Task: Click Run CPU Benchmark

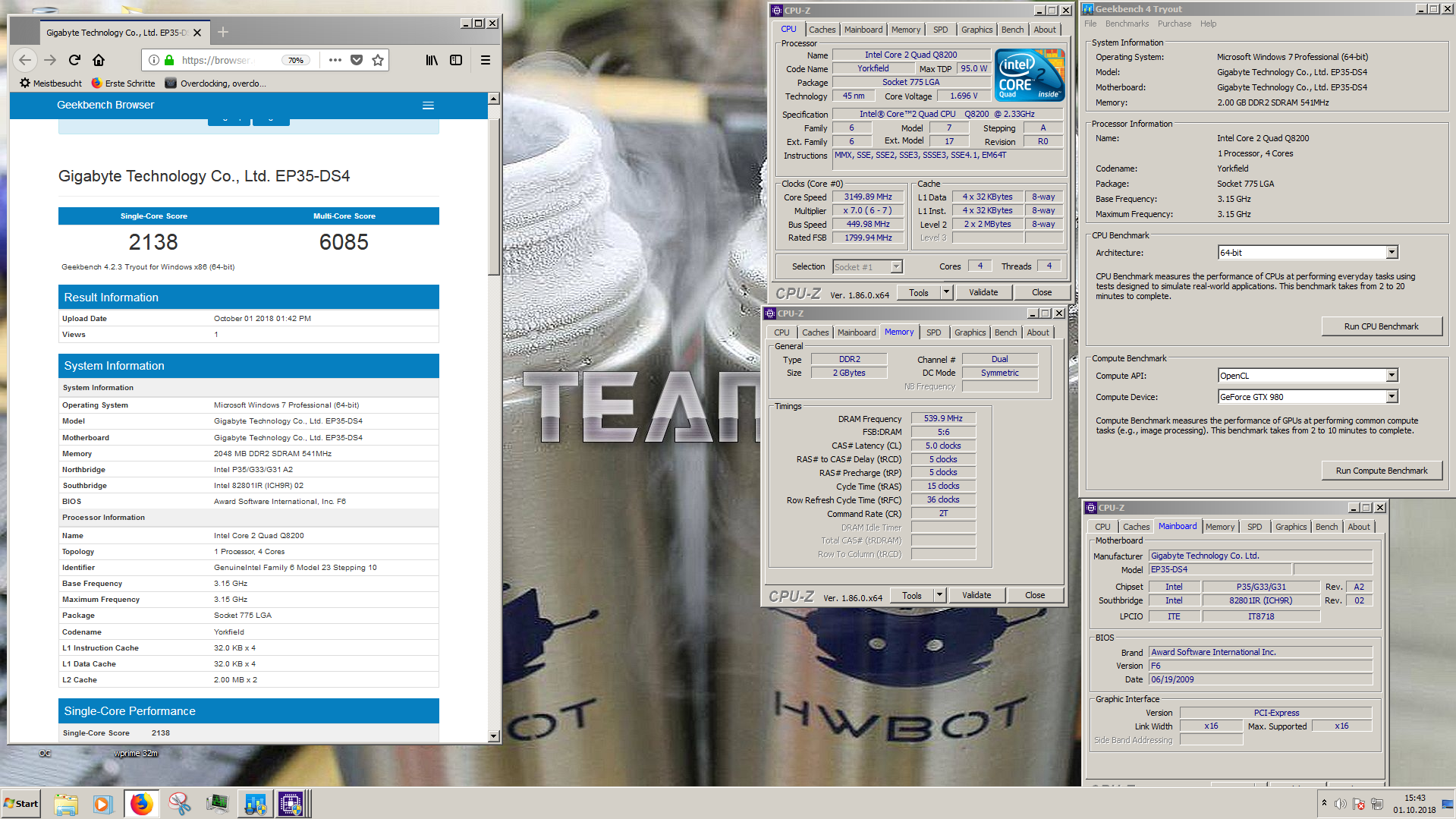Action: click(x=1381, y=326)
